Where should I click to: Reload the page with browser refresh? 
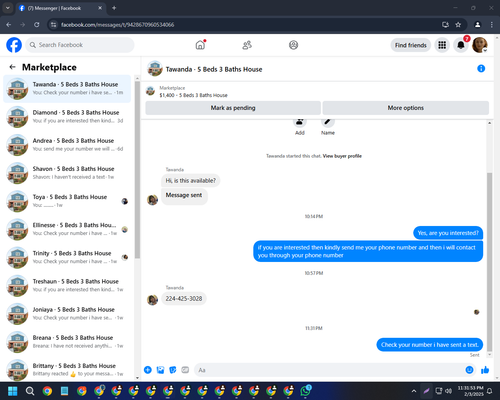(37, 25)
